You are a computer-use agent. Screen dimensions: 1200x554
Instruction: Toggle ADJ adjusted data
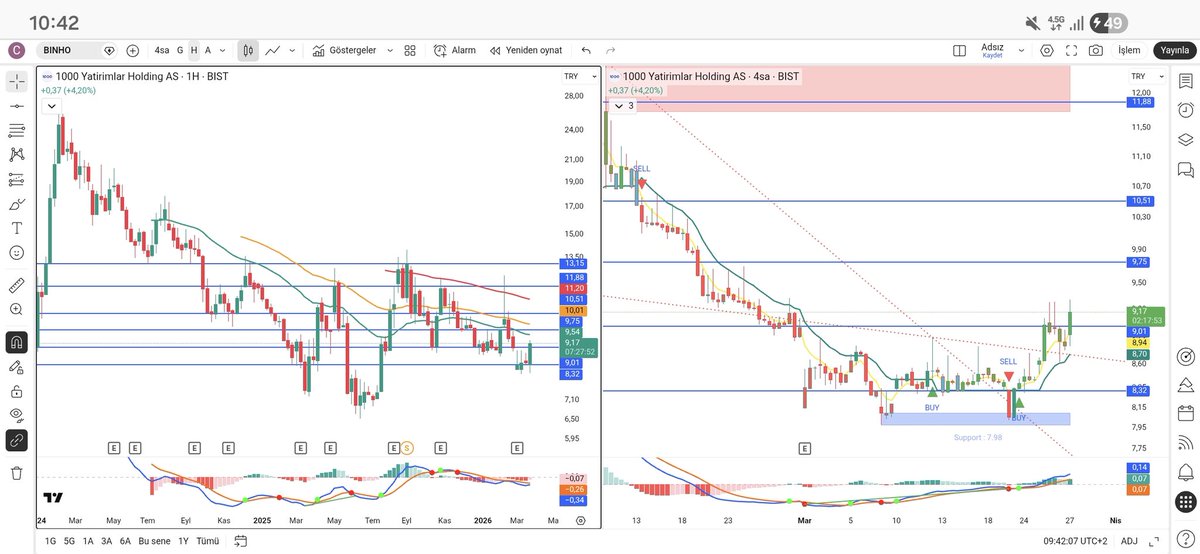click(x=1129, y=541)
